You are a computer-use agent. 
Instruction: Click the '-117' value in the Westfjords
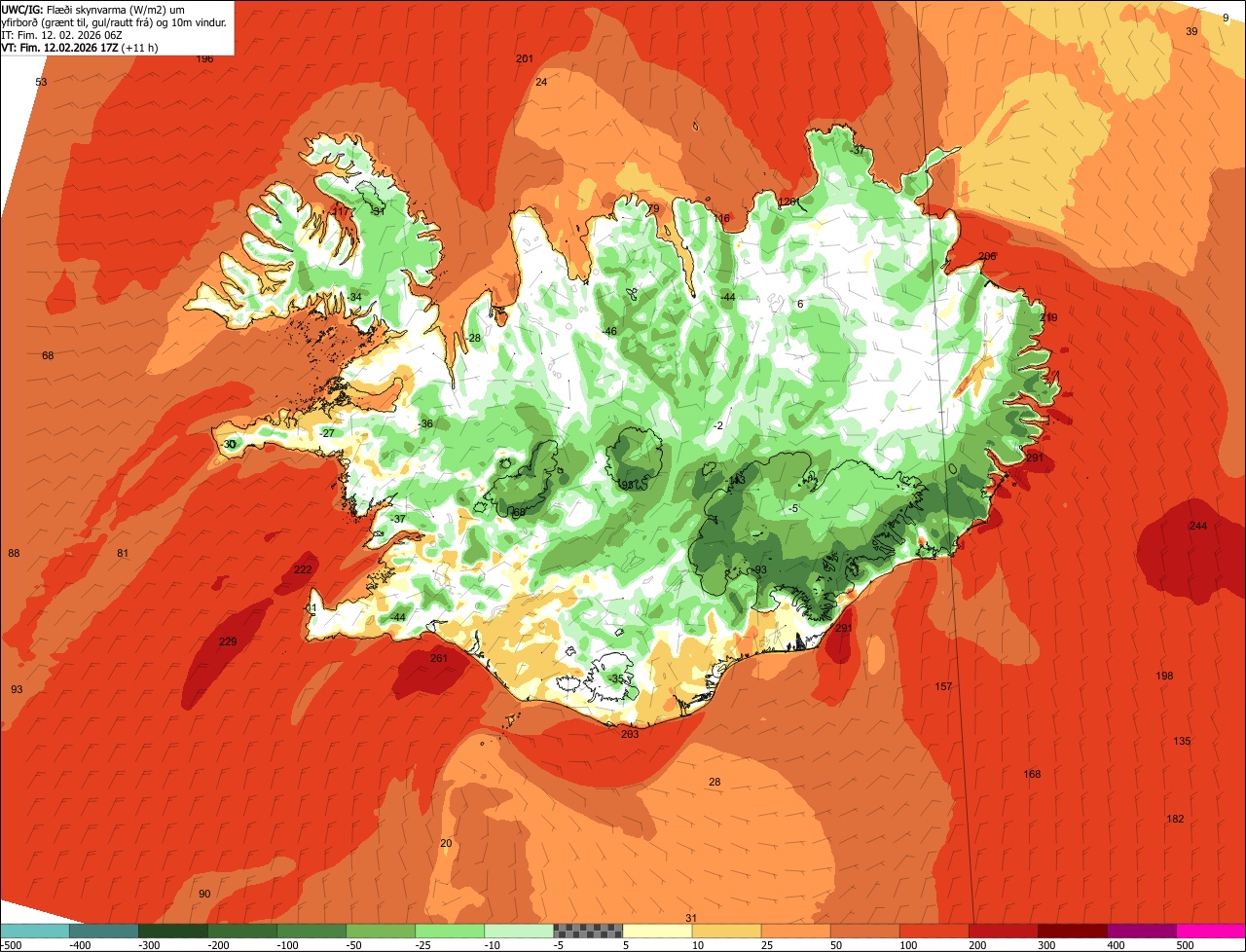pos(339,211)
